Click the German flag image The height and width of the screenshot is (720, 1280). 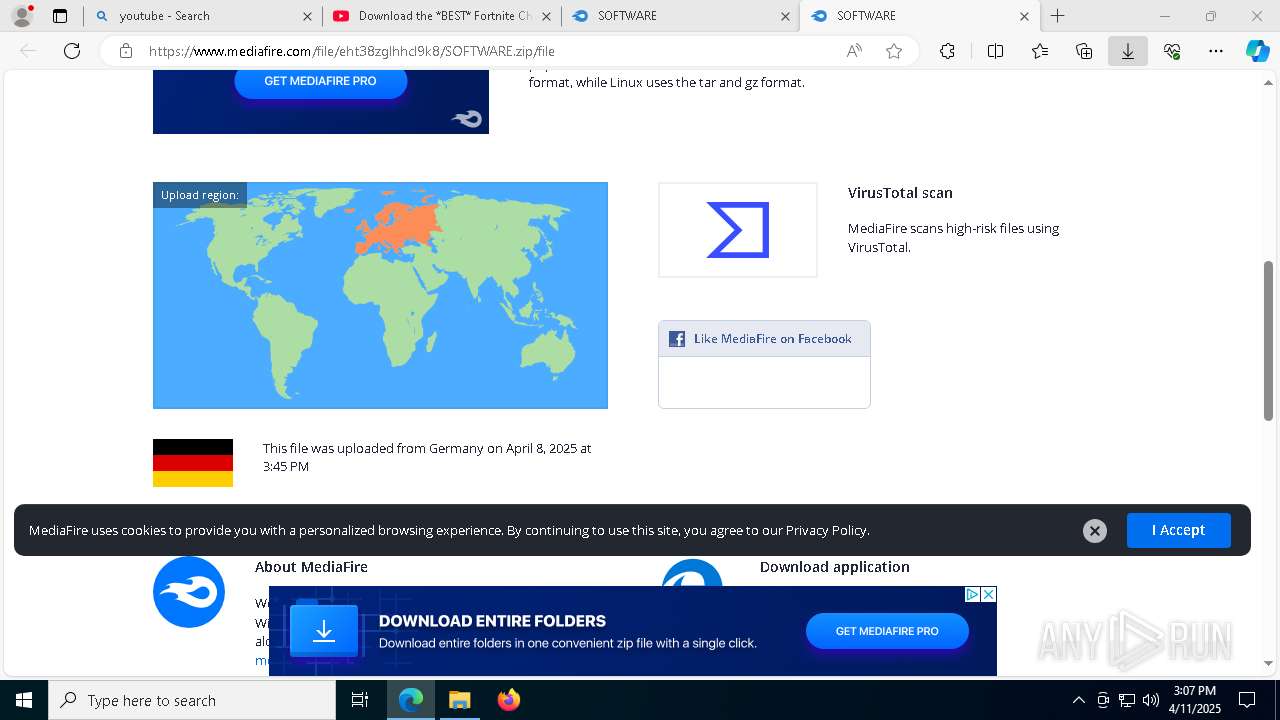coord(193,463)
